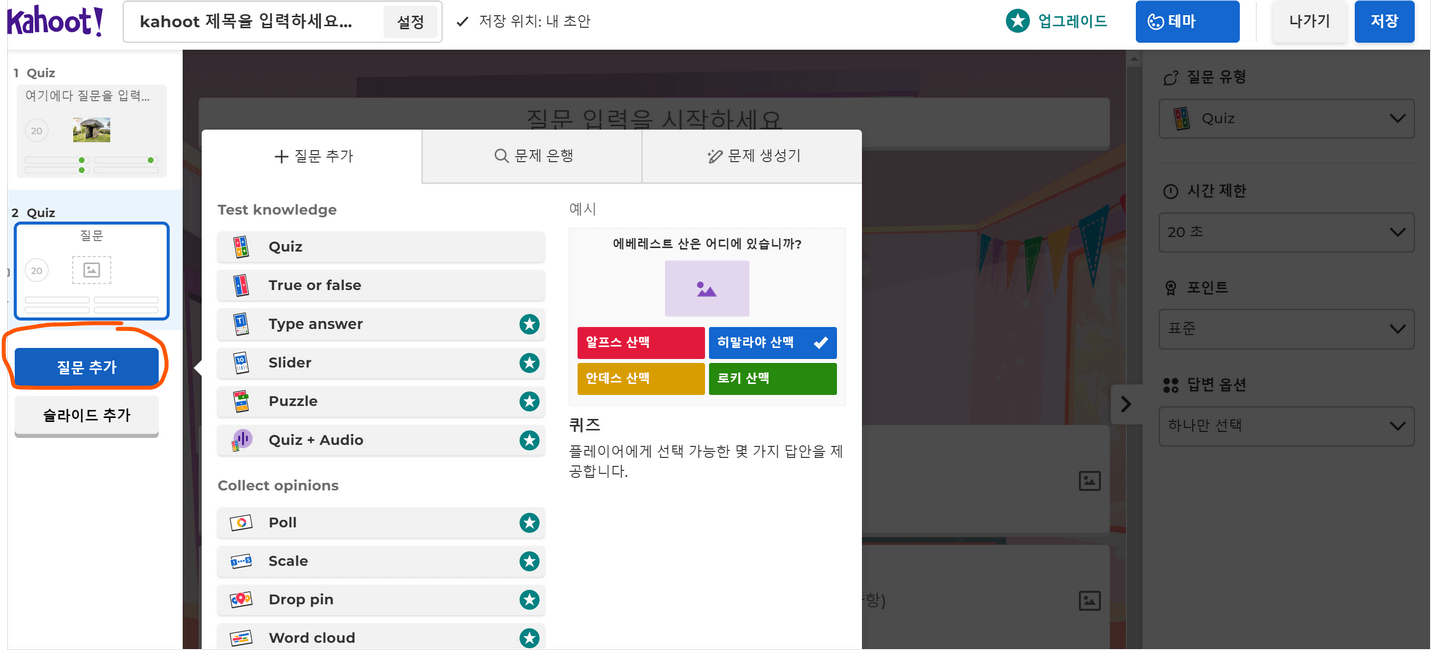Open the 포인트 표준 dropdown
Screen dimensions: 1431x650
click(1287, 328)
